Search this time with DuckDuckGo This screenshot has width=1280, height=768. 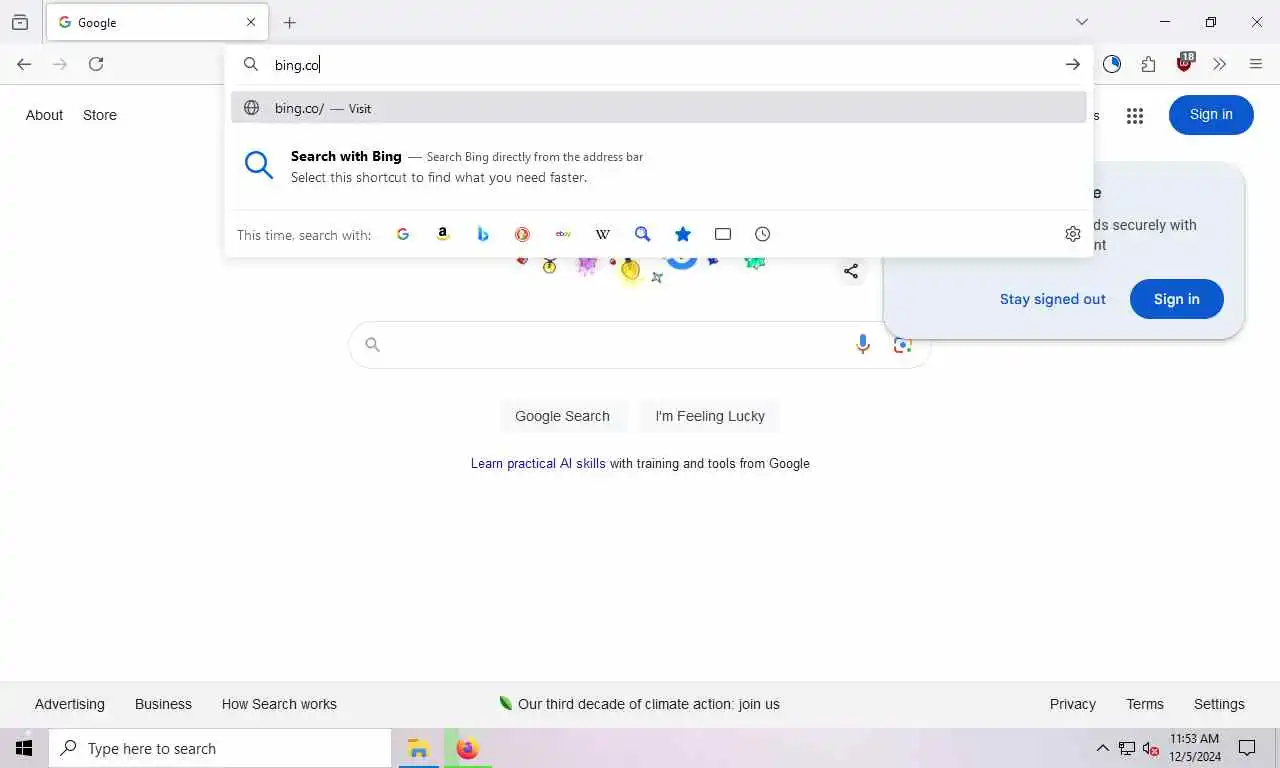tap(522, 234)
